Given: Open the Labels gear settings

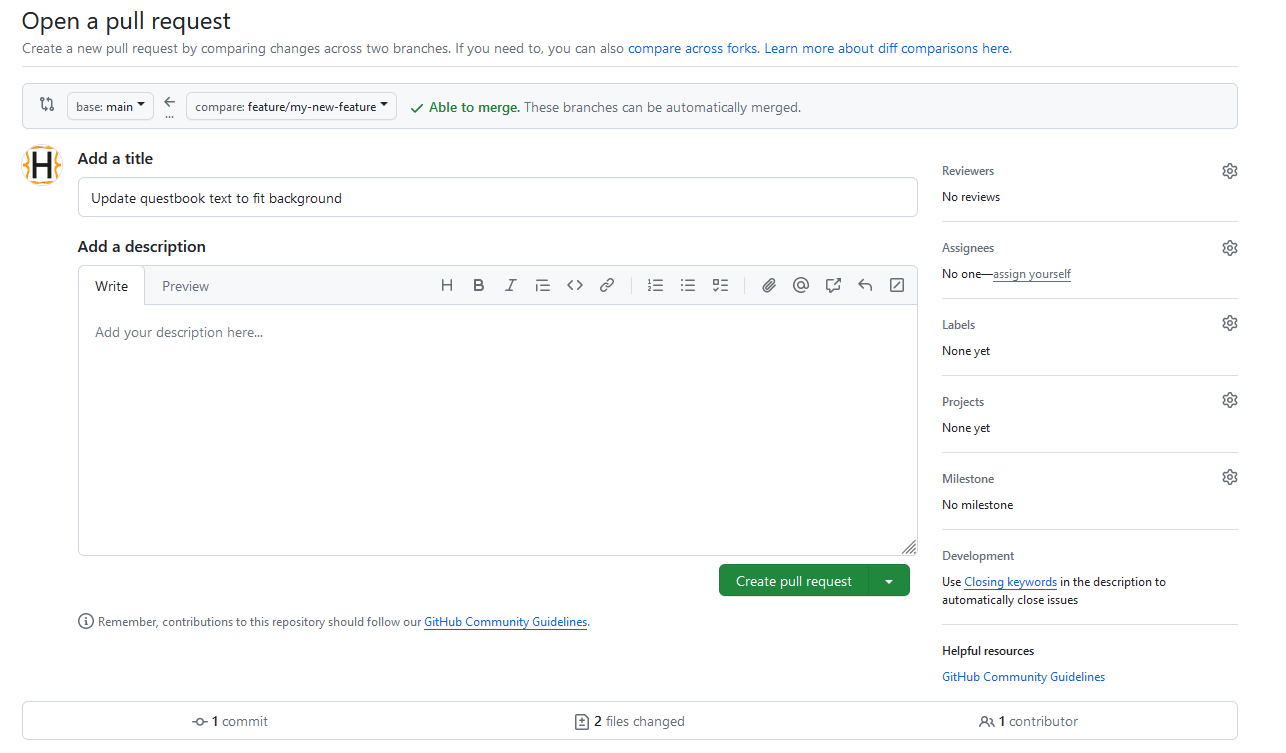Looking at the screenshot, I should click(x=1230, y=323).
